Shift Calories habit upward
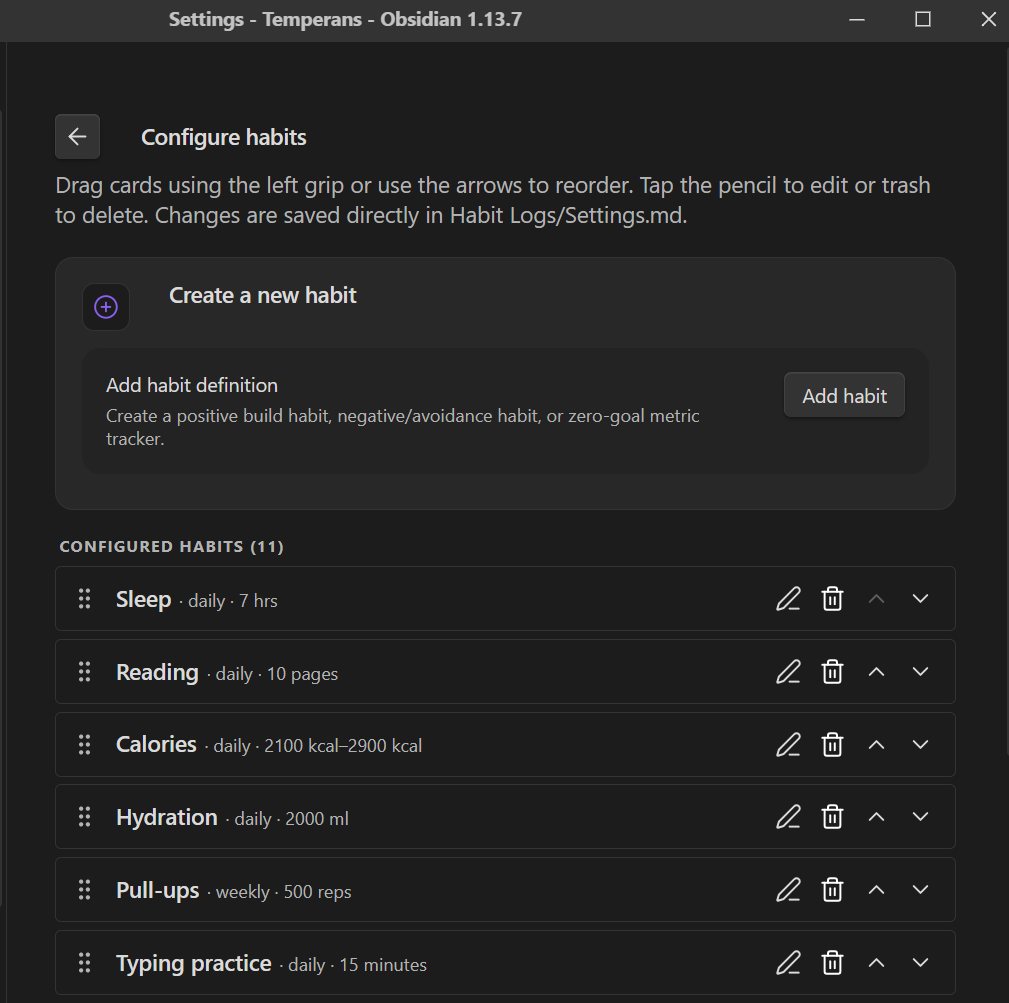Viewport: 1009px width, 1003px height. coord(876,744)
